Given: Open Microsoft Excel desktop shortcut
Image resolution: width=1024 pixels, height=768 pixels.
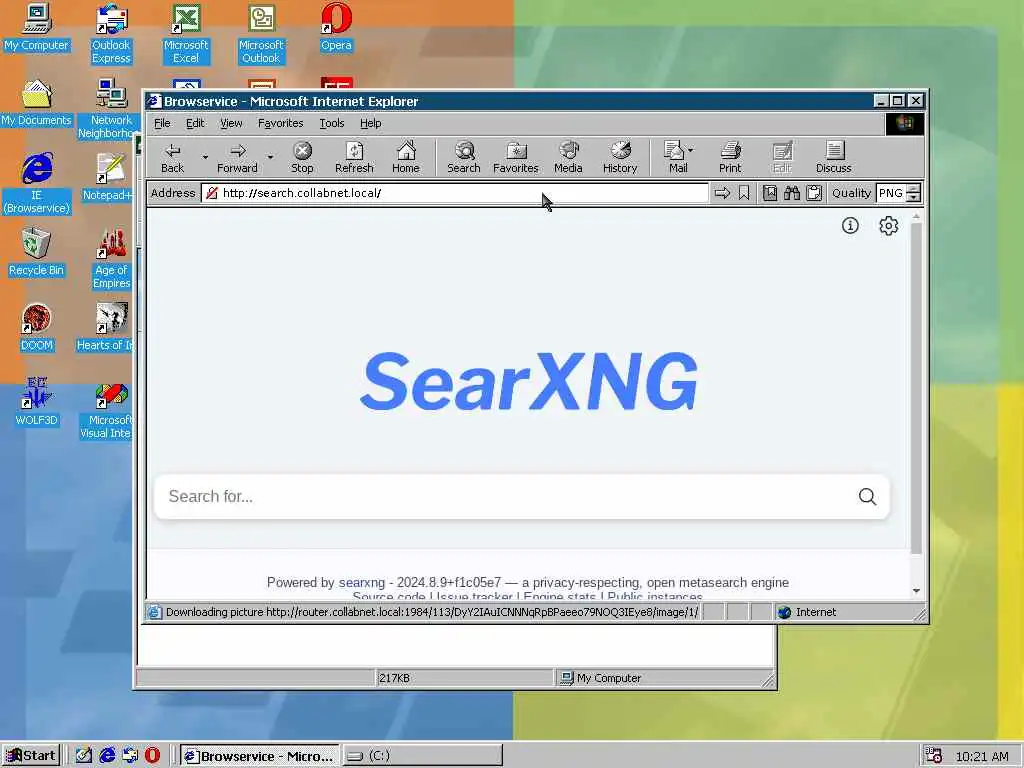Looking at the screenshot, I should click(186, 33).
